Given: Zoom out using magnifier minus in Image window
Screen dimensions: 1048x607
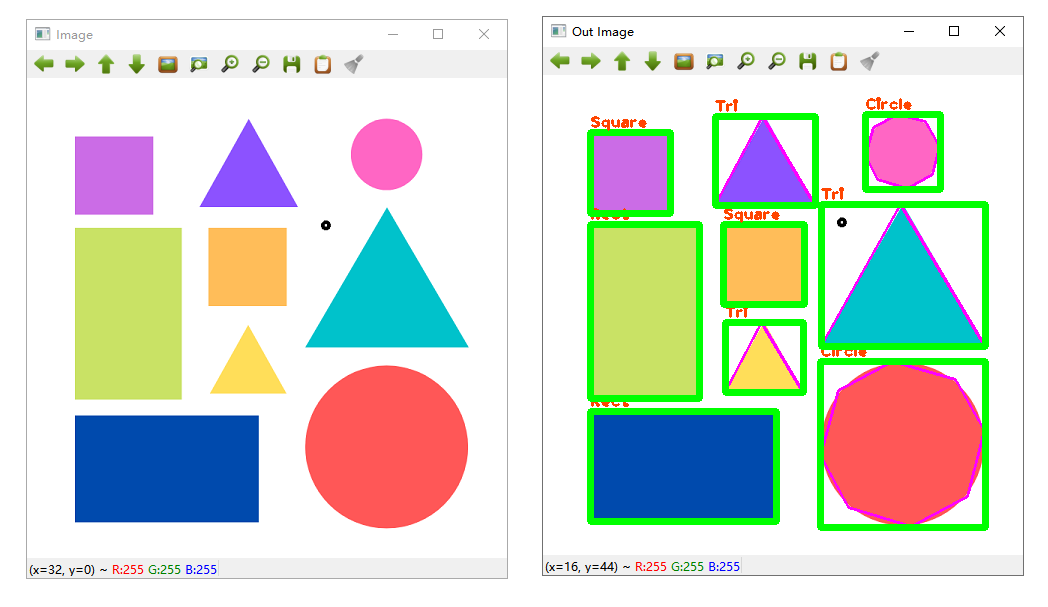Looking at the screenshot, I should 261,64.
